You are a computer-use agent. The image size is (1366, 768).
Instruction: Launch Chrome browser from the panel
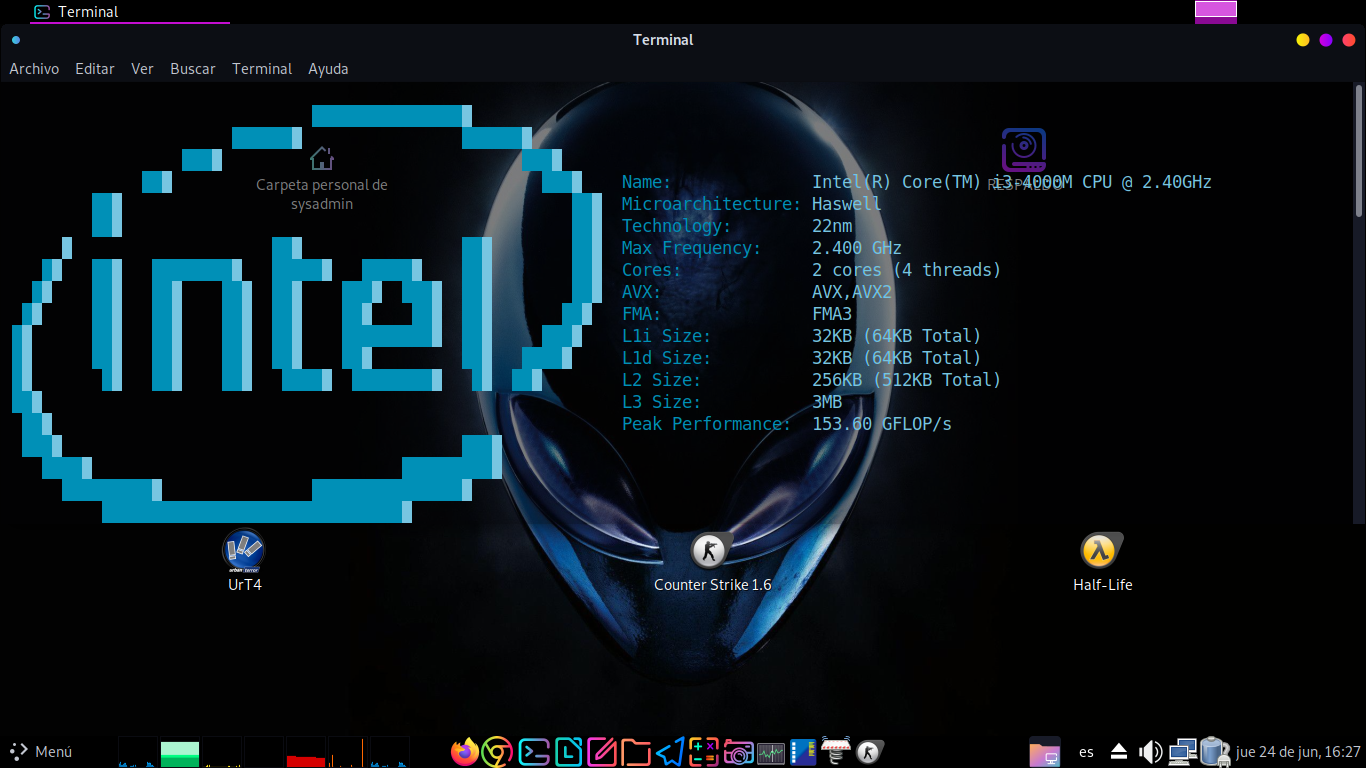pyautogui.click(x=497, y=752)
